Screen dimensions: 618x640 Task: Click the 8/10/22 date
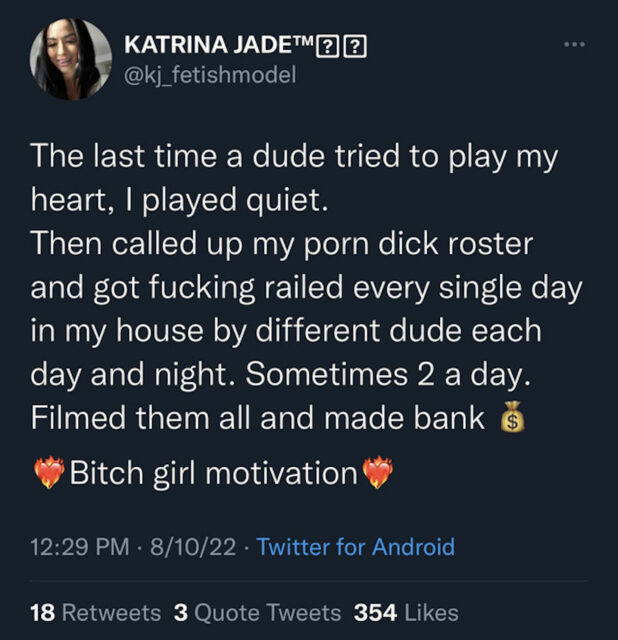point(193,547)
